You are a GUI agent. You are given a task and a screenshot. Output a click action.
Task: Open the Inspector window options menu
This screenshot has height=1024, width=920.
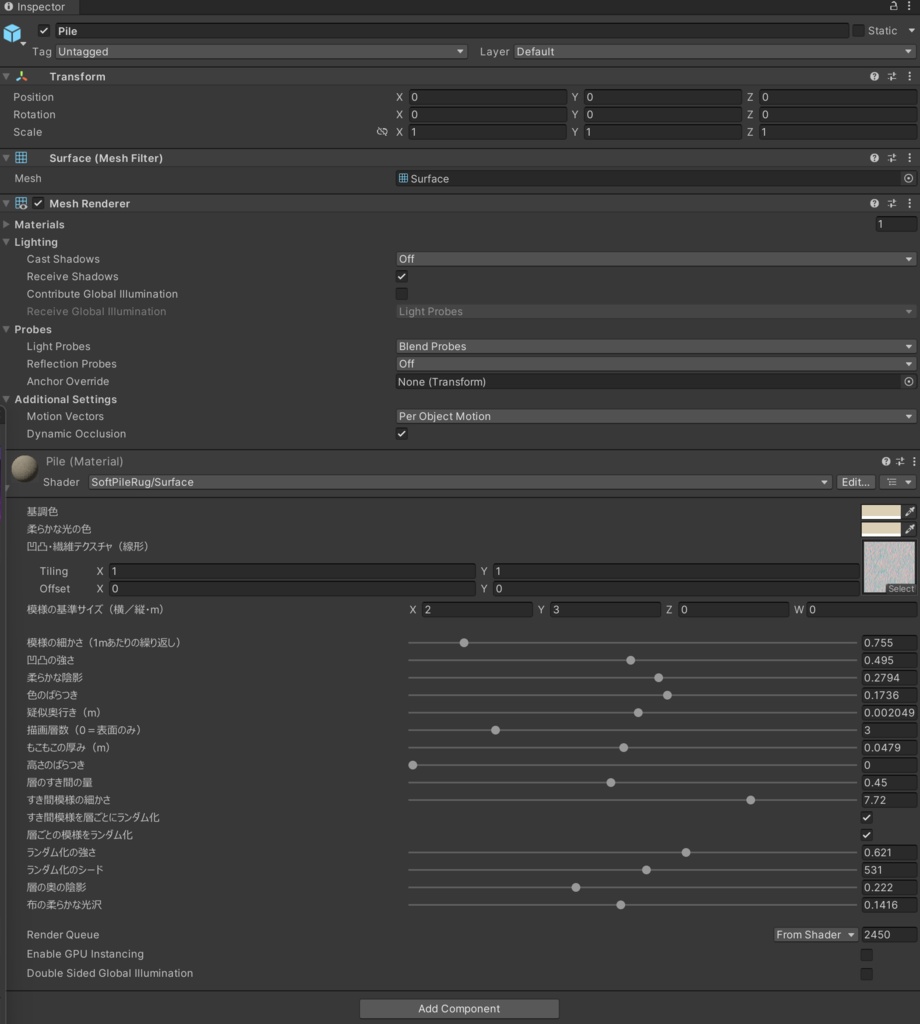(x=909, y=6)
